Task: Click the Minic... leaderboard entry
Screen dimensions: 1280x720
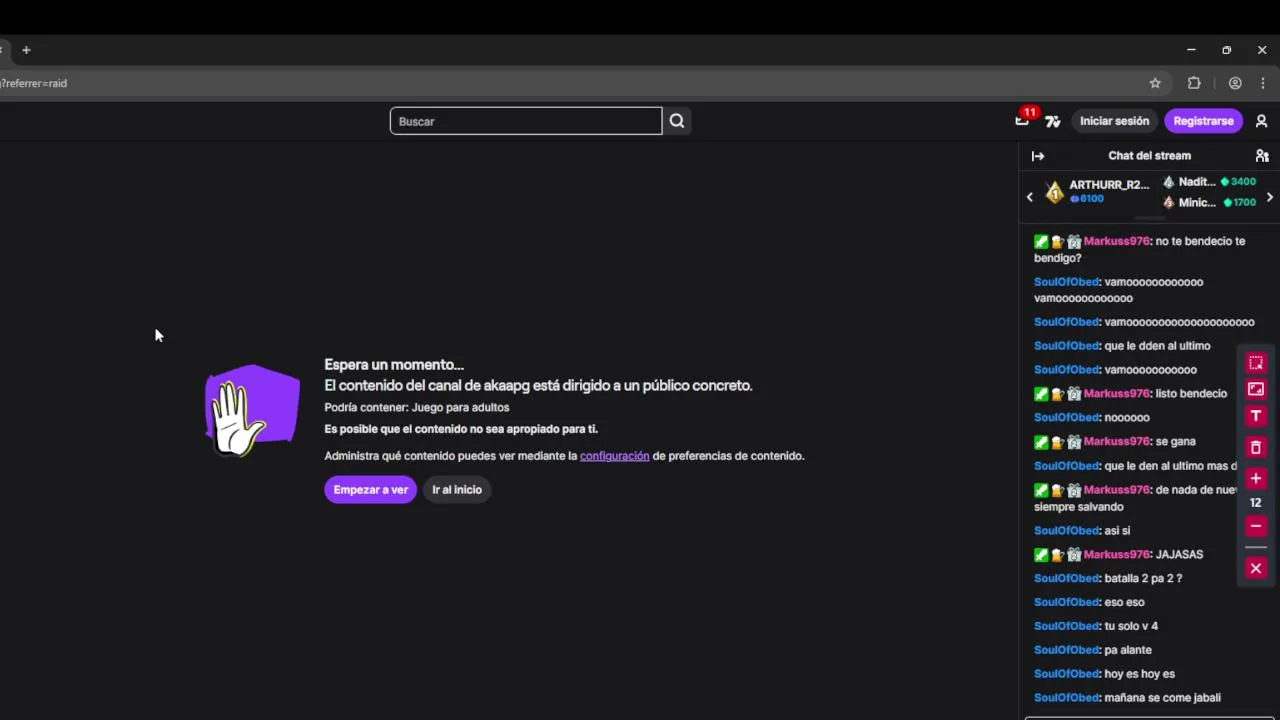Action: click(x=1209, y=202)
